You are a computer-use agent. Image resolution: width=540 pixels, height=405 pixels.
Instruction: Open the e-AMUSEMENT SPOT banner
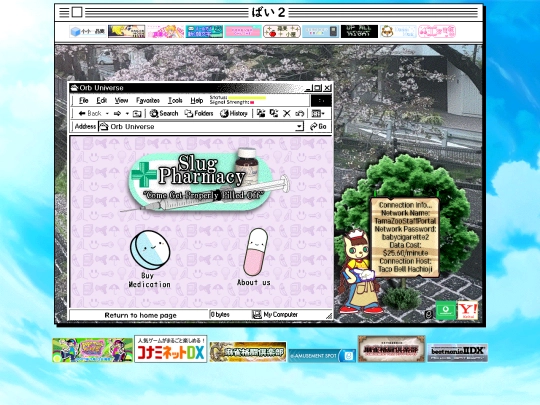pyautogui.click(x=322, y=355)
